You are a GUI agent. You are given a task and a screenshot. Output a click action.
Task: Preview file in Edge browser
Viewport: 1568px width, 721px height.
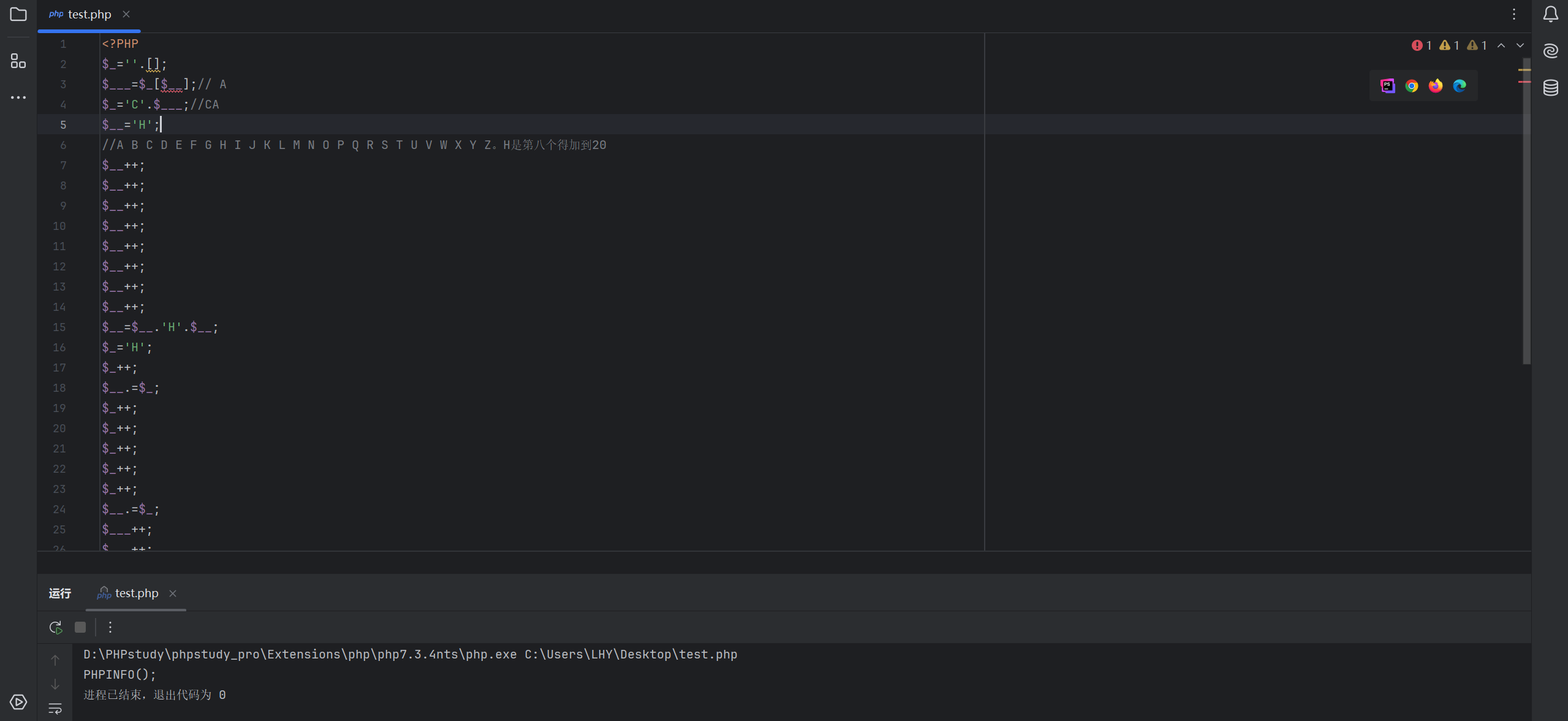[1460, 86]
